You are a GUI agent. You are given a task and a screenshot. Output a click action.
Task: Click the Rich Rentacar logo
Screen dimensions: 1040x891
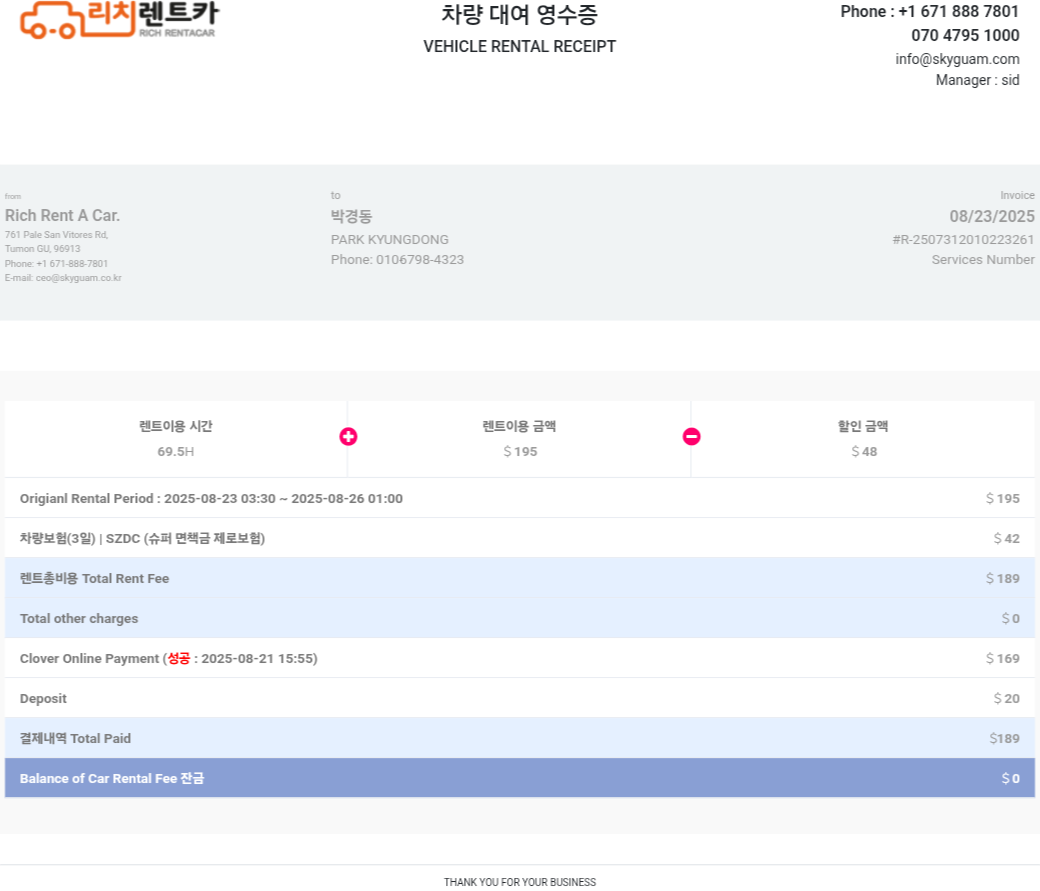pos(119,20)
